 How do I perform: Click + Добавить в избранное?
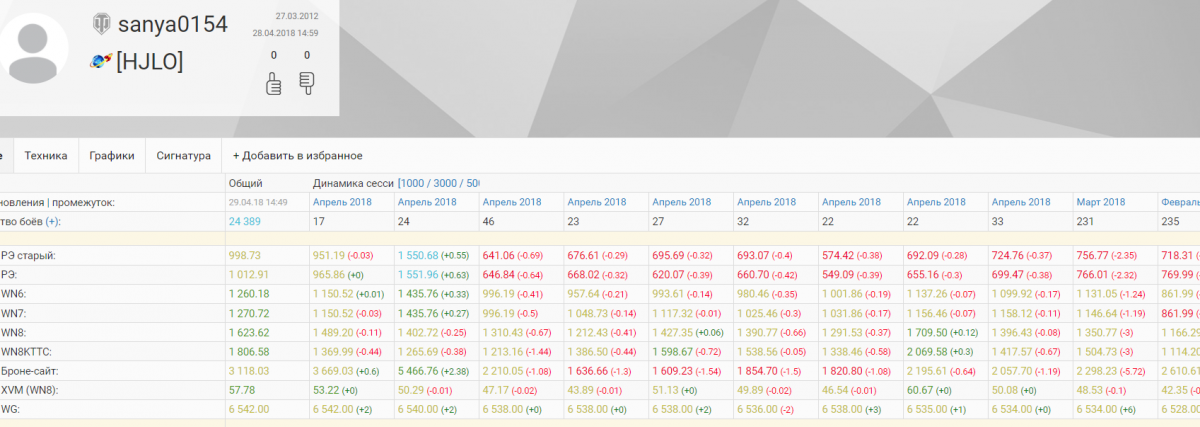[x=297, y=156]
